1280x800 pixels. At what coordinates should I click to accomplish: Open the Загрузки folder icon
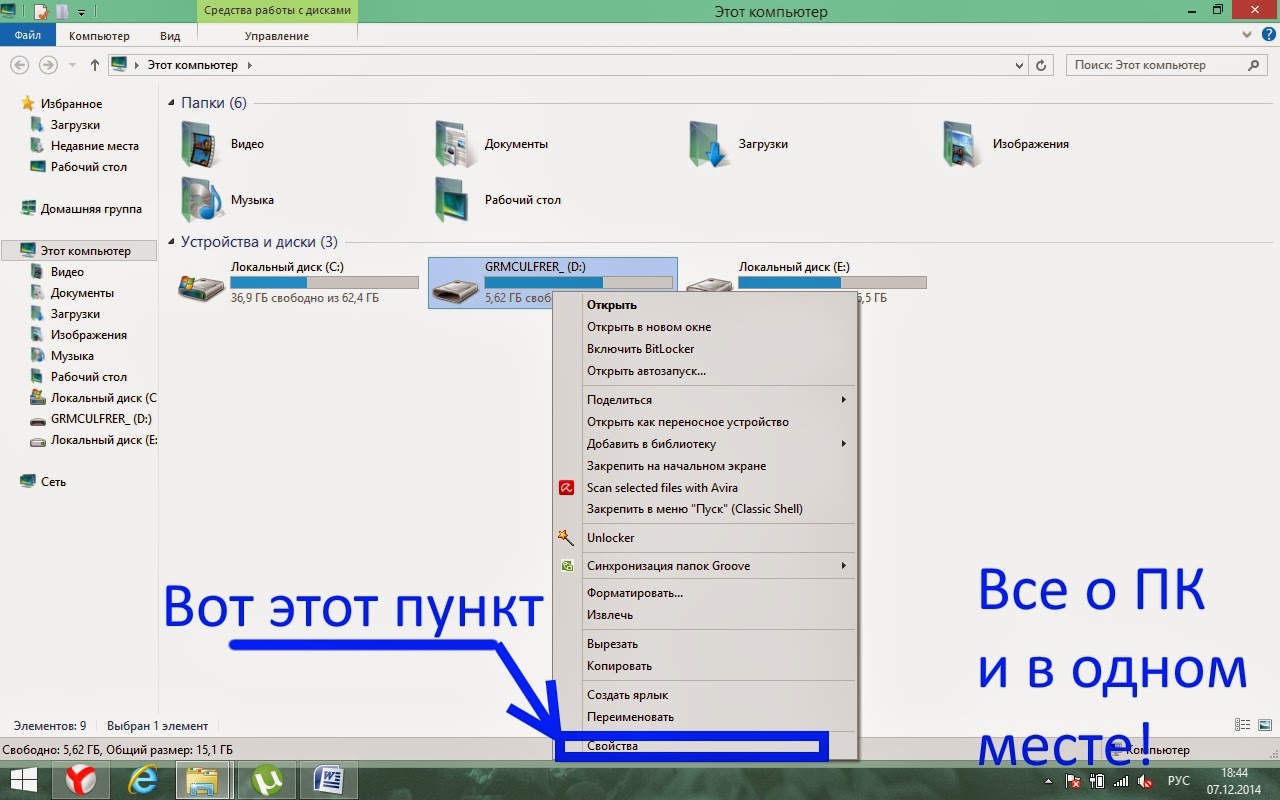pyautogui.click(x=710, y=144)
